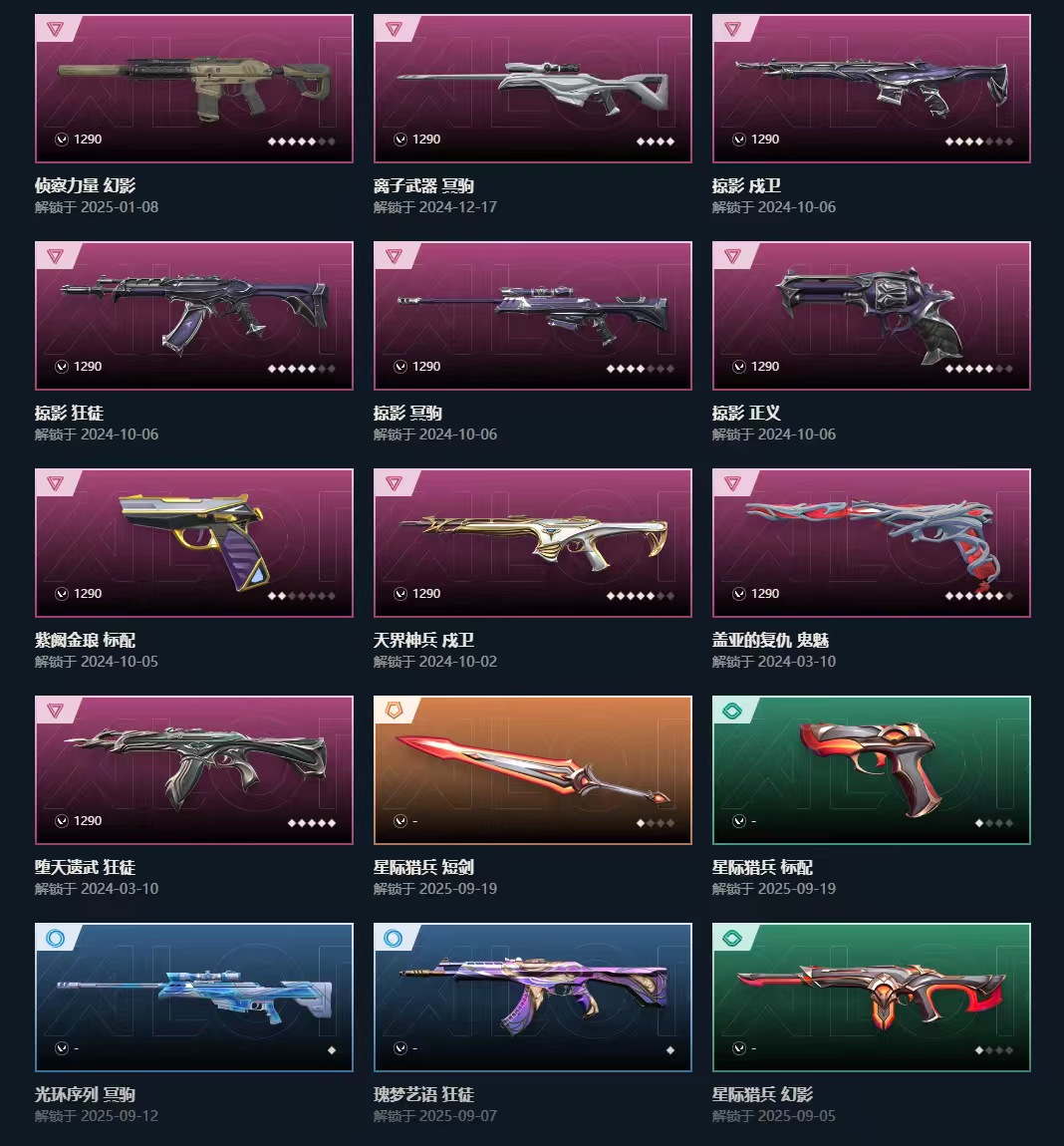Click the VP currency icon on 盖亚的复仇 鬼魅

(x=739, y=594)
